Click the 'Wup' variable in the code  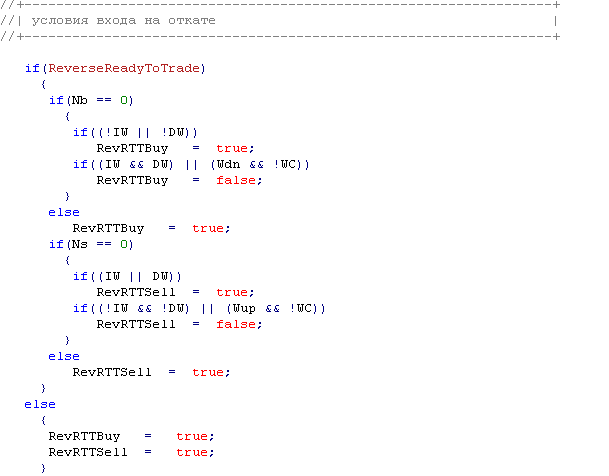click(244, 308)
